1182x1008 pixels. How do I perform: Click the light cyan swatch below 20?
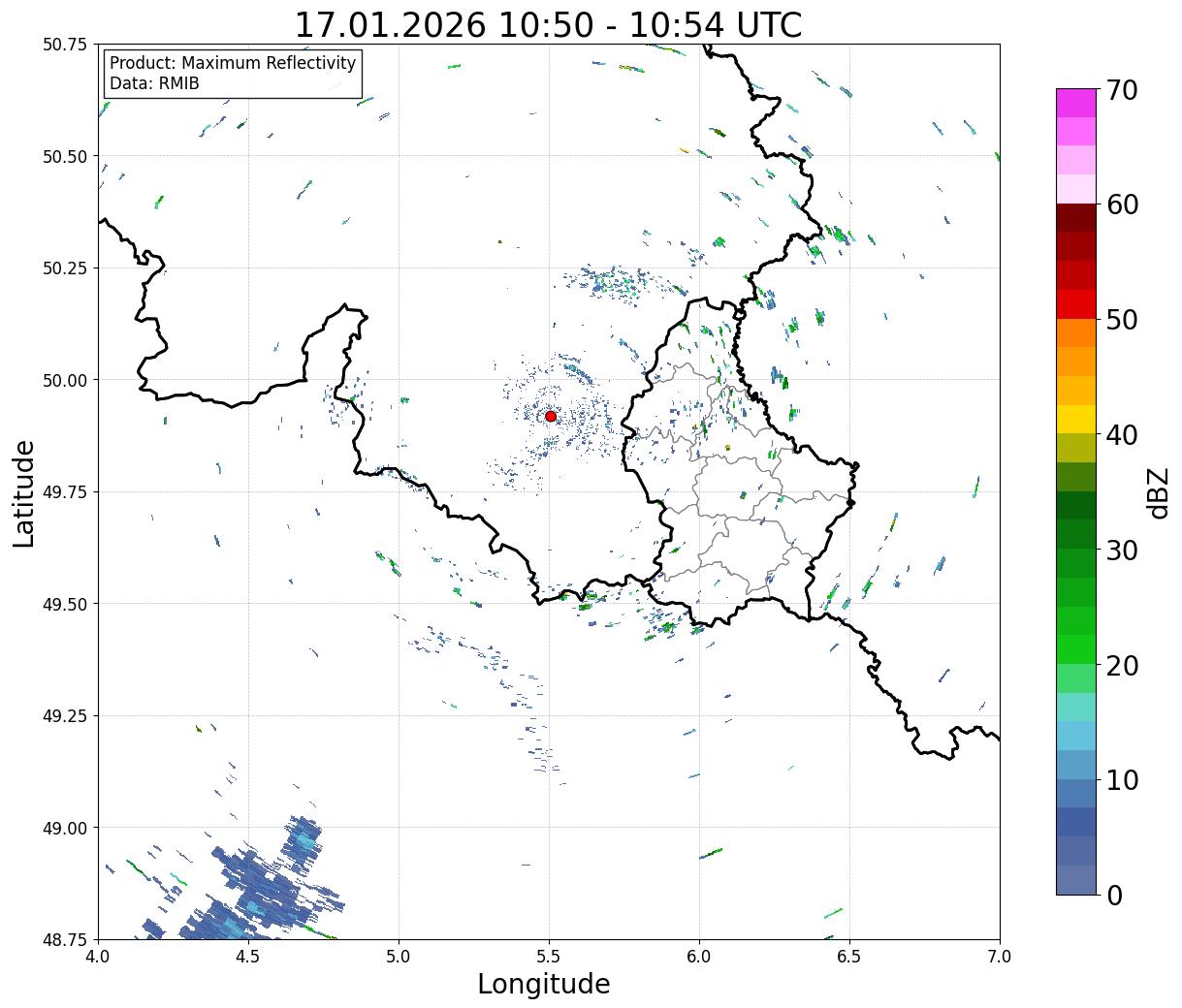(x=1076, y=707)
